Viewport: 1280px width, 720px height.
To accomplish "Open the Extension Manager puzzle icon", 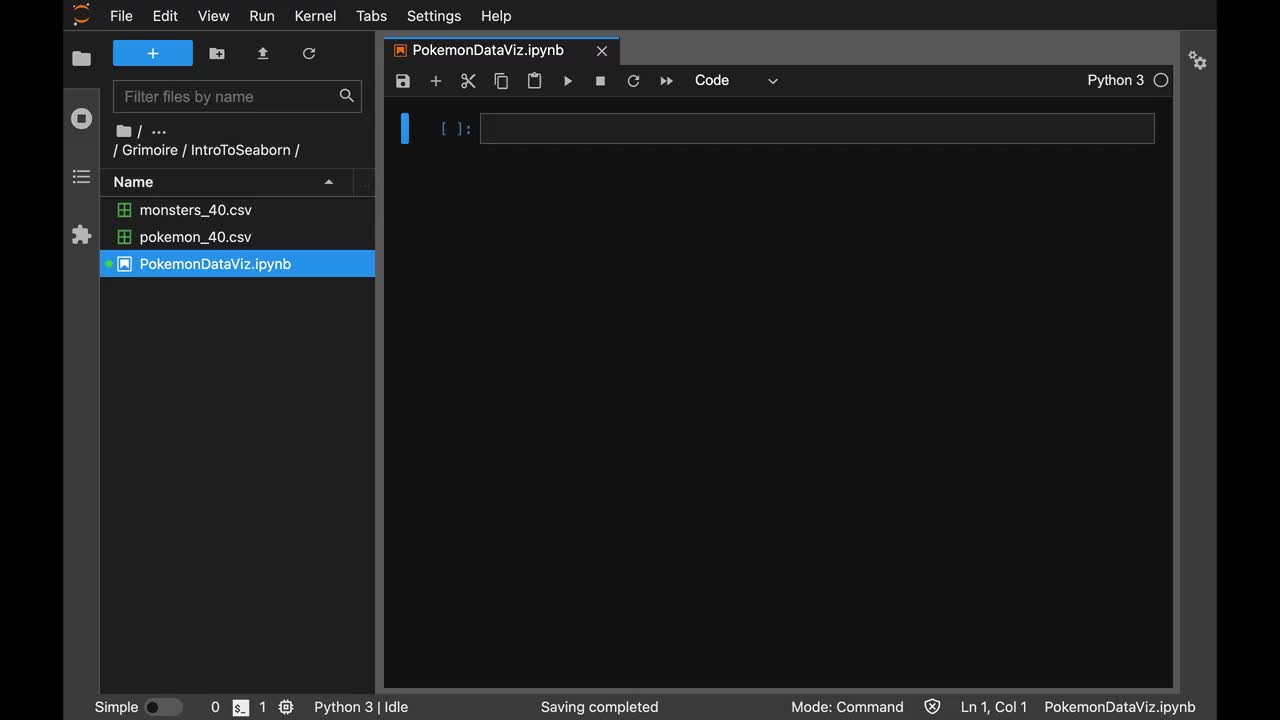I will click(82, 235).
